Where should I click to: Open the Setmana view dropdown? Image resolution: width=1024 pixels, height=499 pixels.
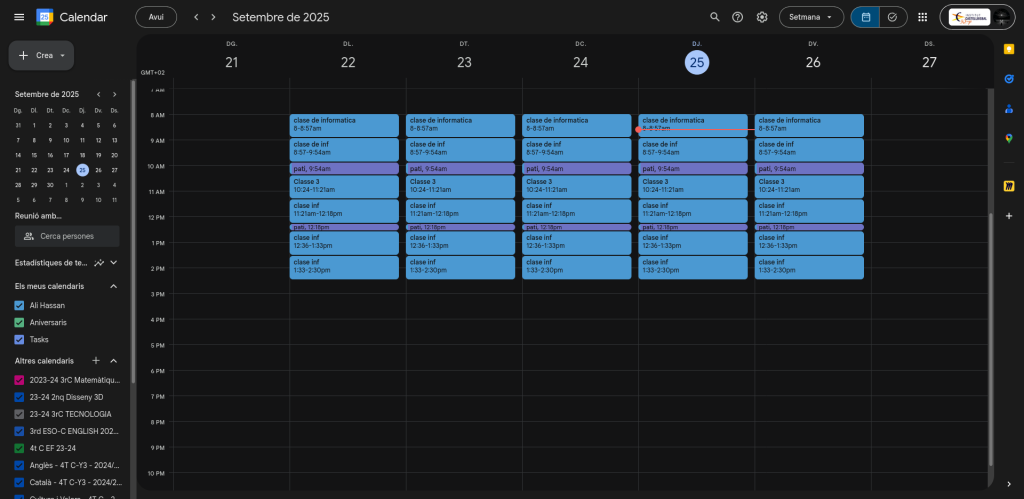click(x=810, y=17)
